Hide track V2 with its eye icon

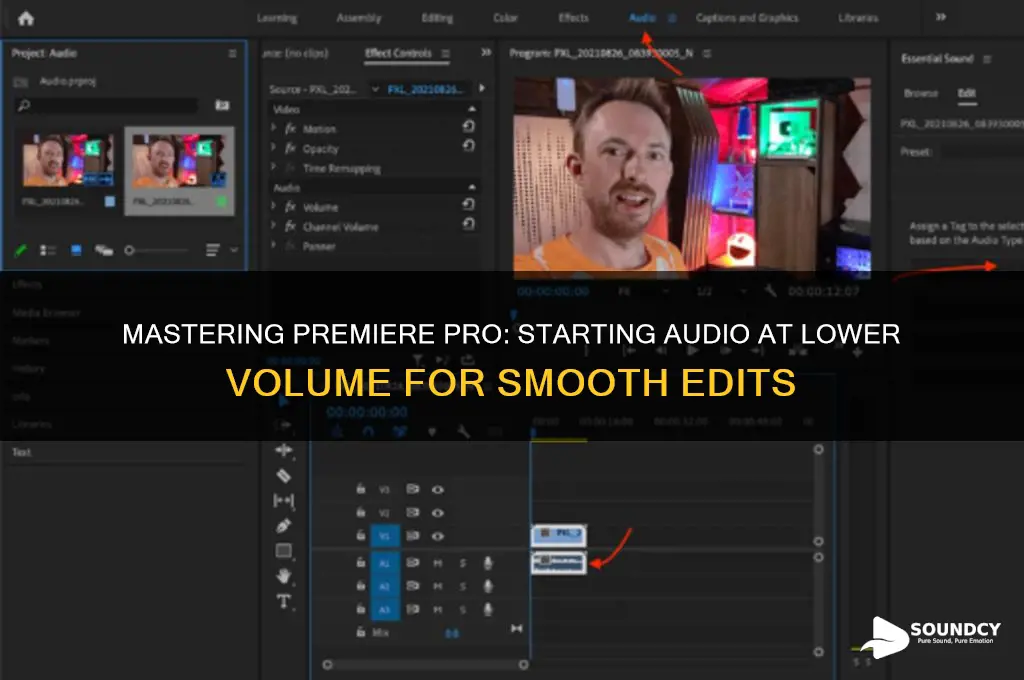[x=438, y=513]
